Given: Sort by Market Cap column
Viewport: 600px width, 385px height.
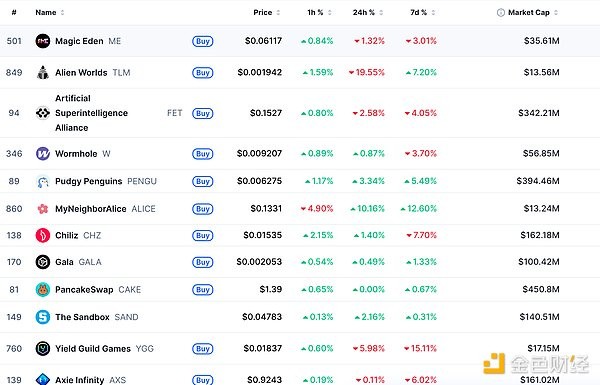Looking at the screenshot, I should (x=533, y=13).
